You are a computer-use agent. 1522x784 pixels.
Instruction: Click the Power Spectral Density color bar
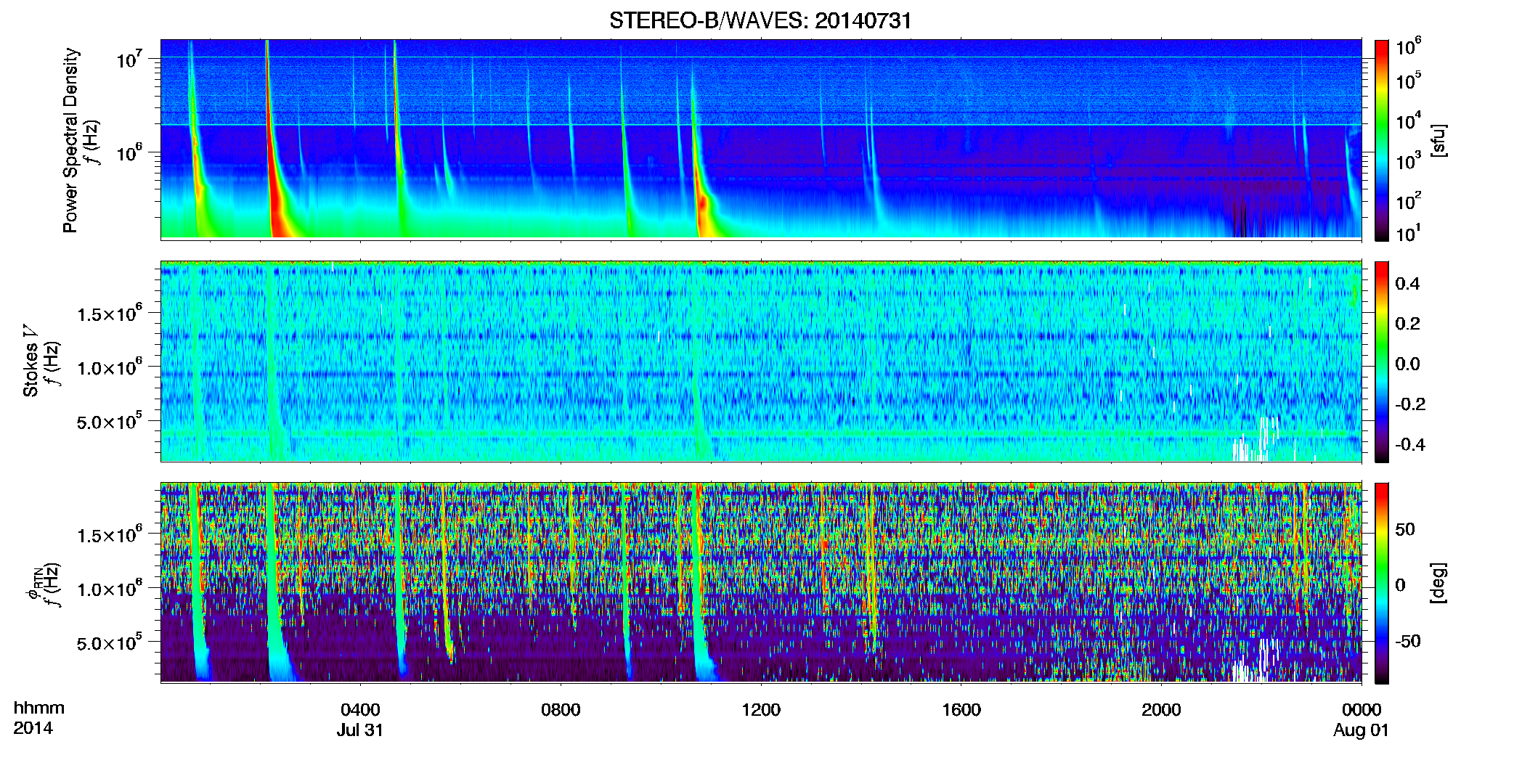1382,140
